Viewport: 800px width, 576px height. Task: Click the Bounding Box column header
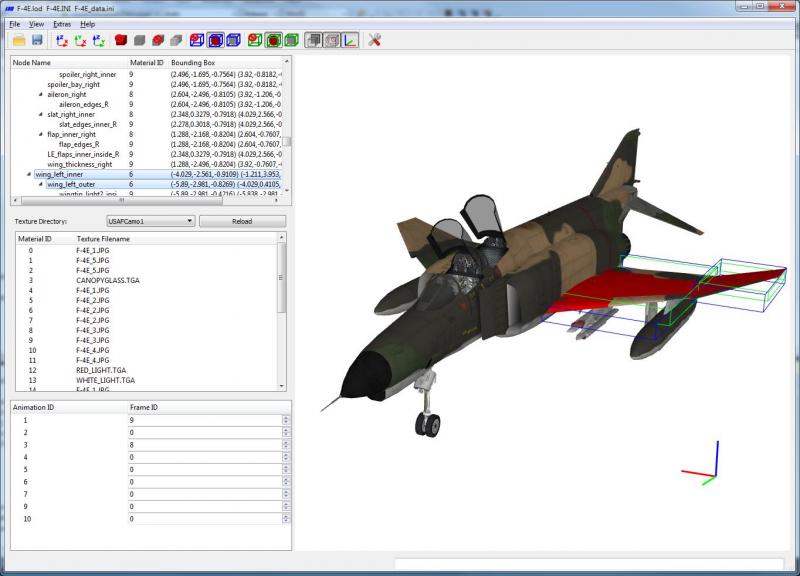pyautogui.click(x=224, y=62)
